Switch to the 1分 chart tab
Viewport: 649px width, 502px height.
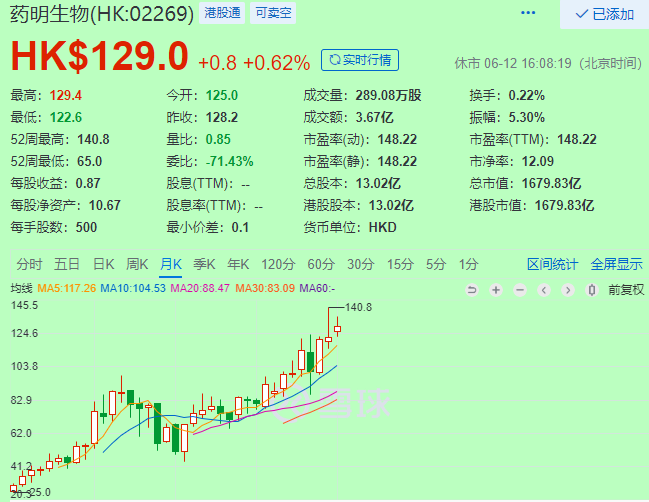(x=468, y=264)
